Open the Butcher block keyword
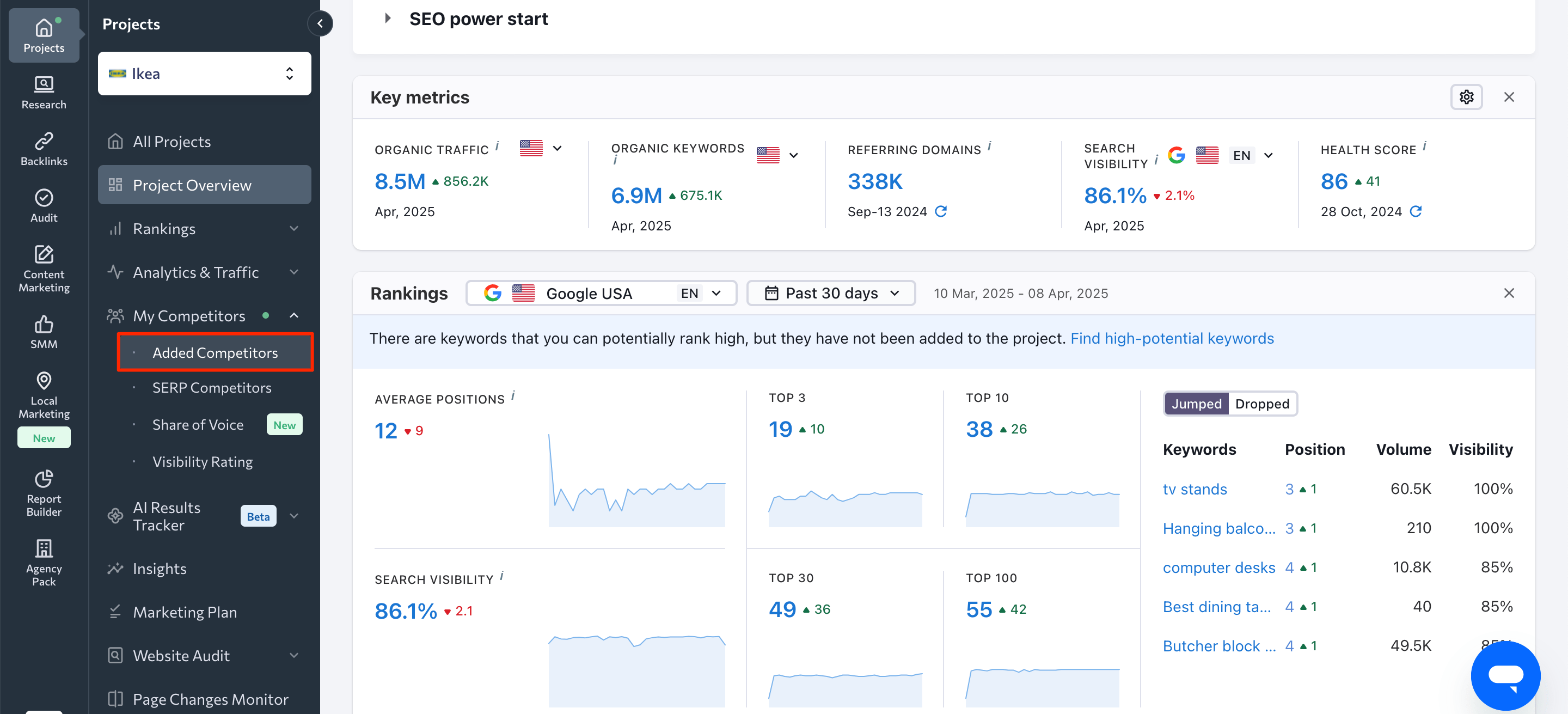This screenshot has width=1568, height=714. tap(1218, 646)
